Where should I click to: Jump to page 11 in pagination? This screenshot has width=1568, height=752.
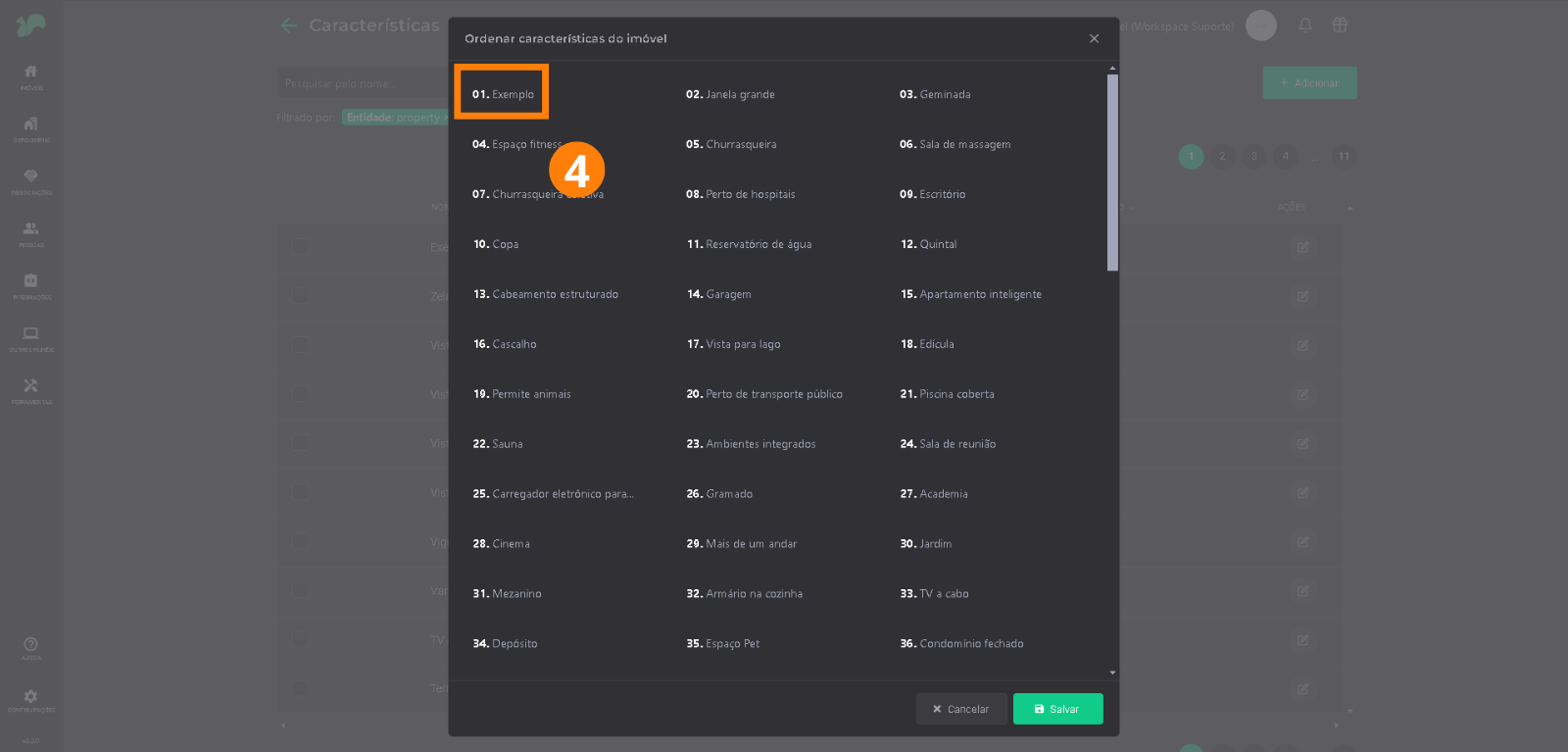1344,157
